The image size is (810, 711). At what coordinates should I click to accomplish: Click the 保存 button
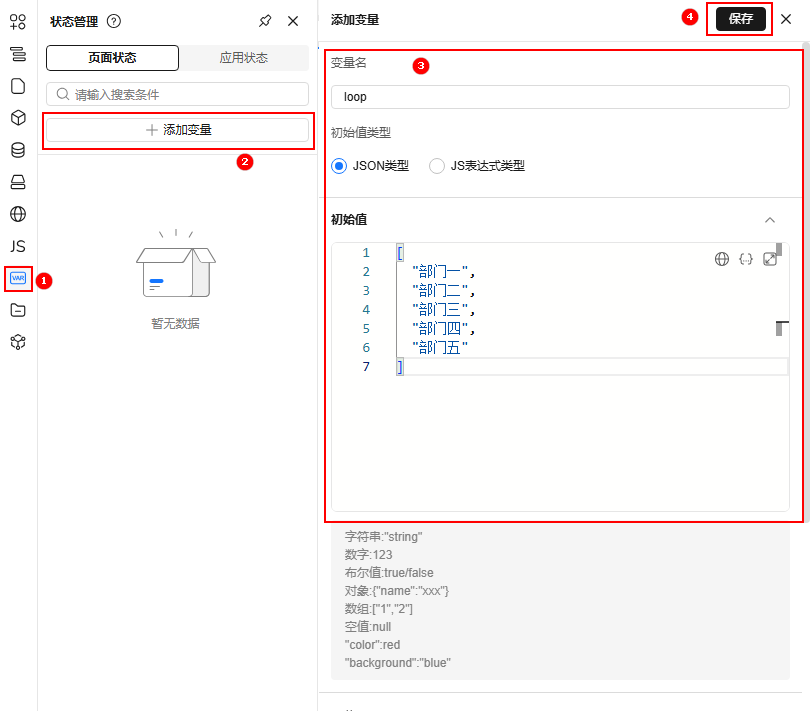point(740,19)
